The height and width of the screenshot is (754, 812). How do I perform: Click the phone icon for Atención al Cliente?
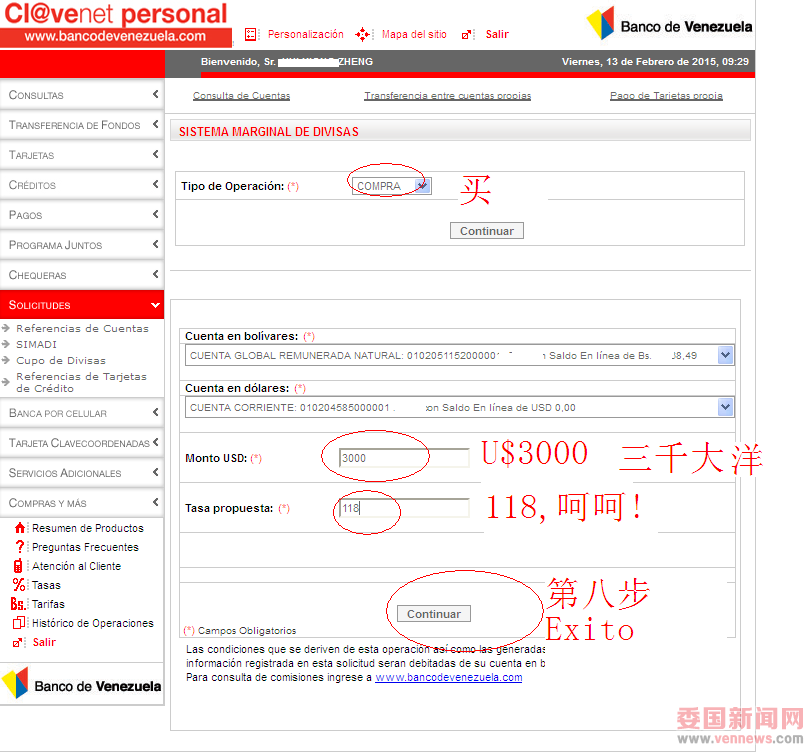click(x=18, y=566)
